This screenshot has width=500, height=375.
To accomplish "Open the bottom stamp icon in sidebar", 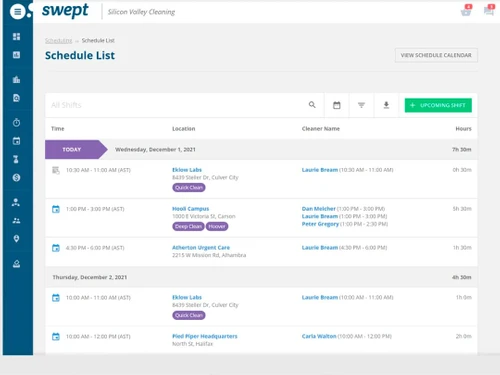I will [16, 264].
